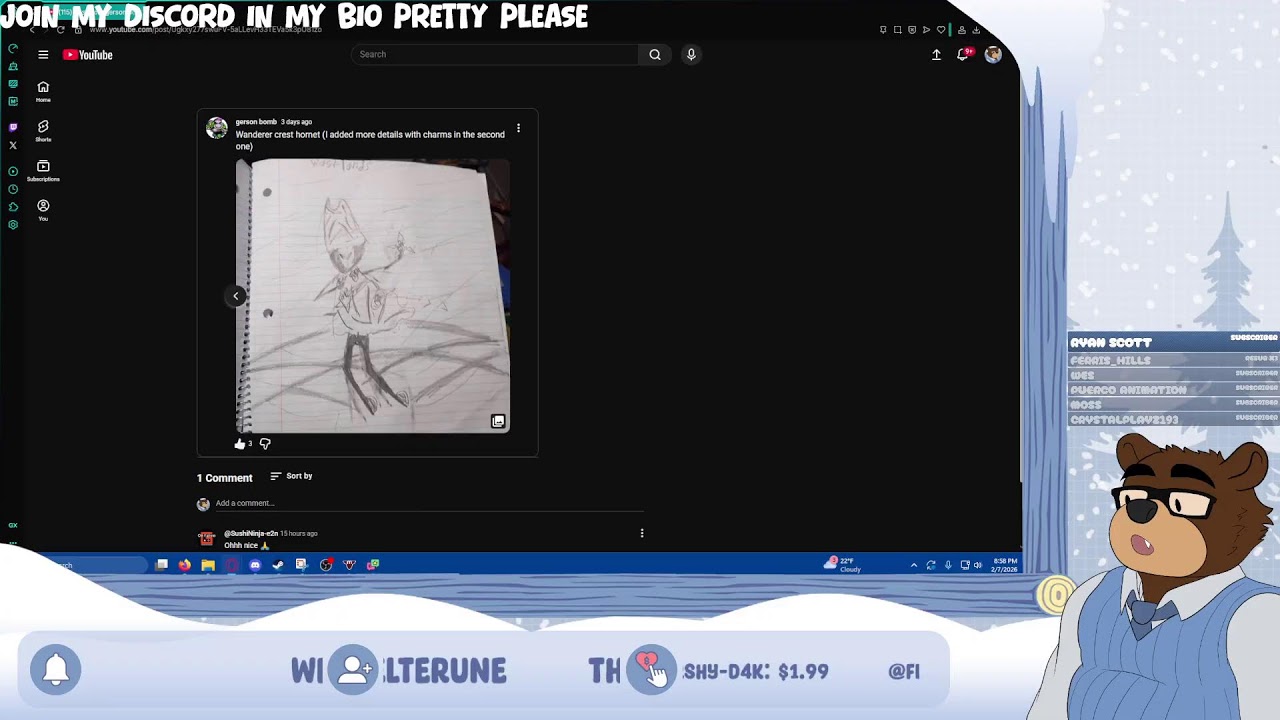The width and height of the screenshot is (1280, 720).
Task: Open File Explorer from the taskbar
Action: tap(208, 565)
